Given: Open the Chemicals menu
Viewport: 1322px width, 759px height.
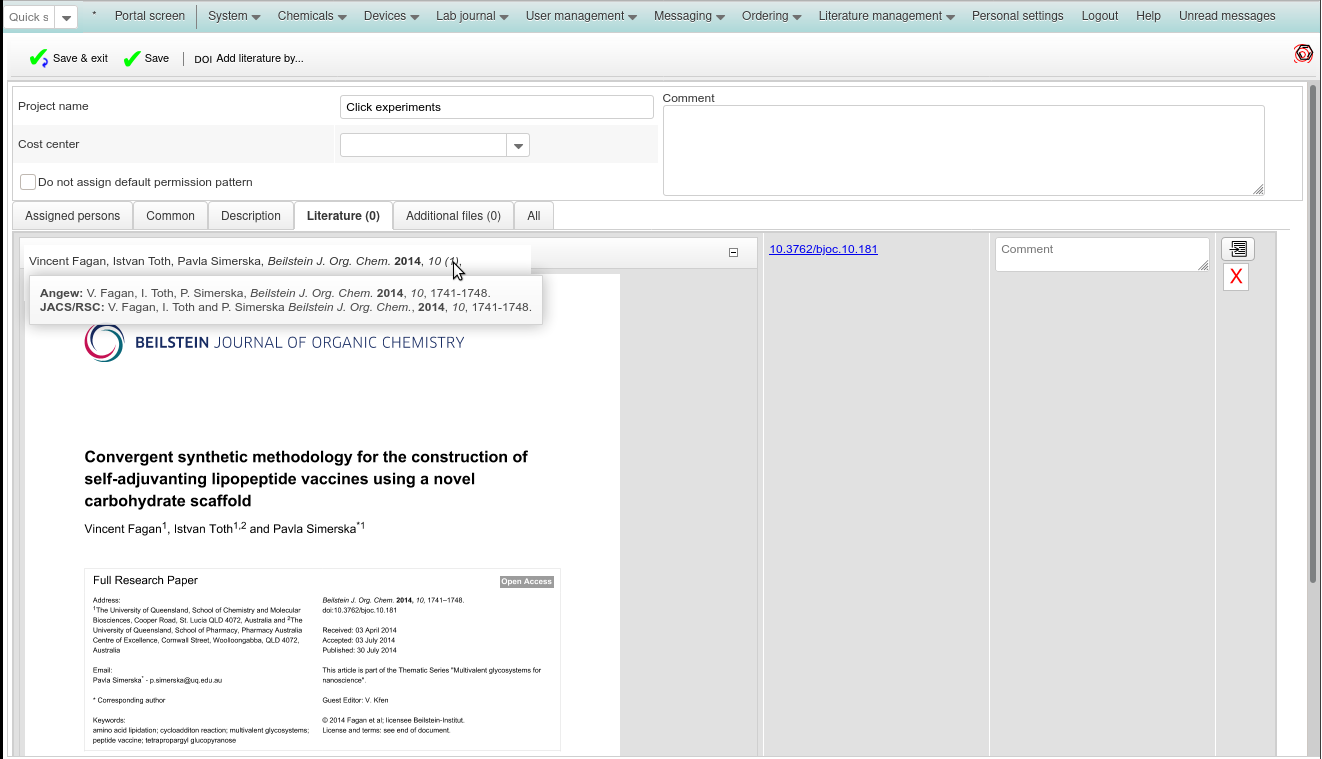Looking at the screenshot, I should 312,16.
